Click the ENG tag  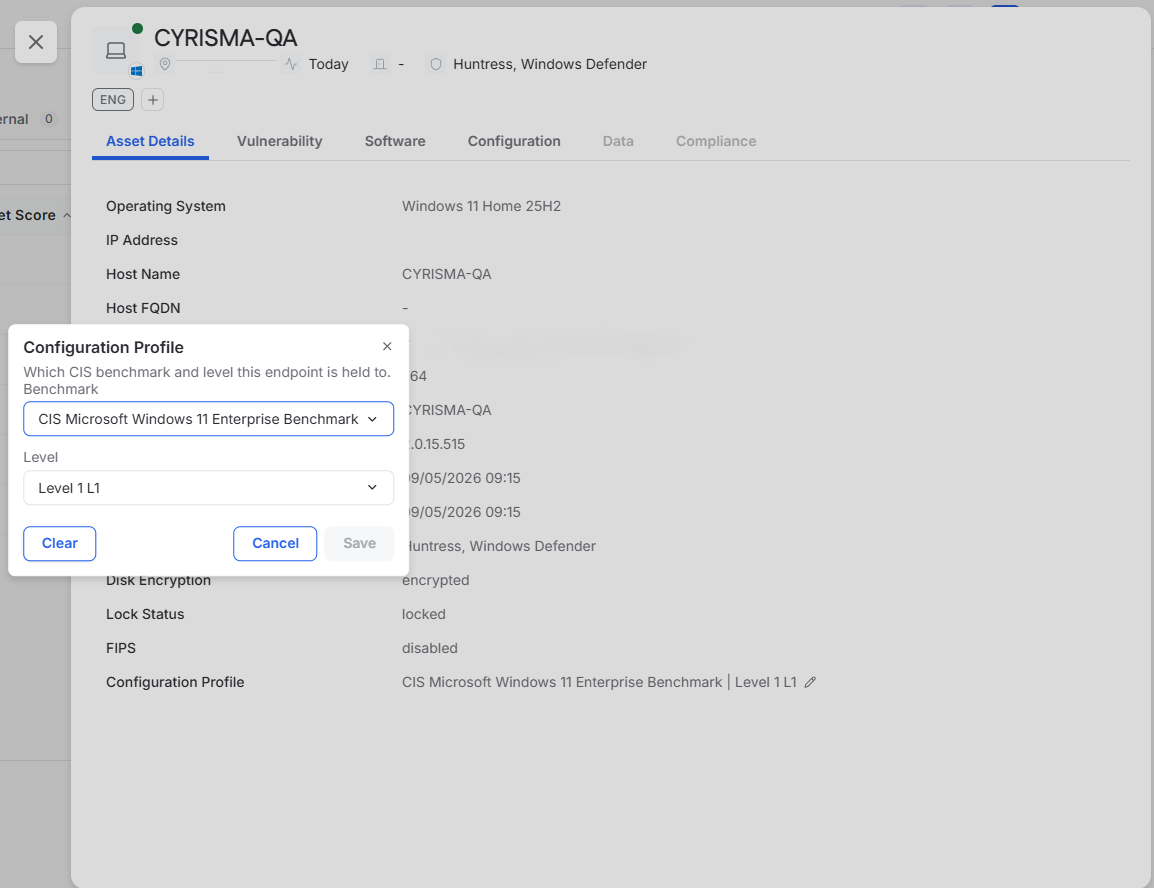(113, 99)
